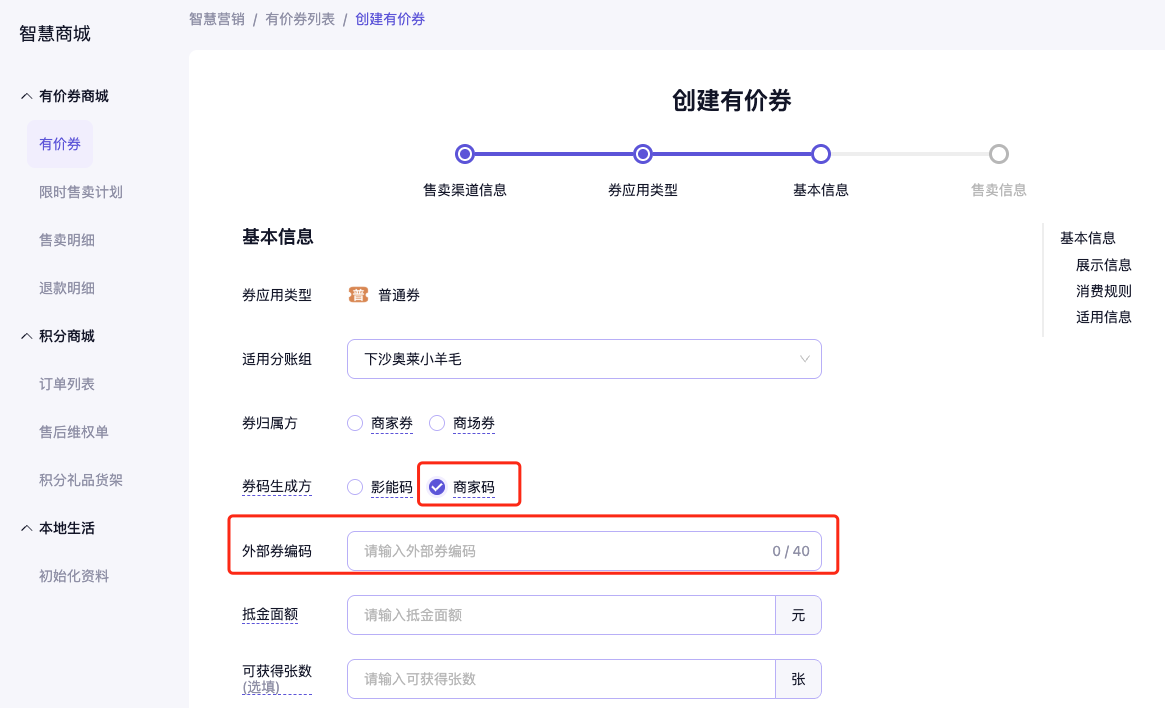Image resolution: width=1165 pixels, height=708 pixels.
Task: Go to 订单列表 in the sidebar
Action: click(x=67, y=384)
